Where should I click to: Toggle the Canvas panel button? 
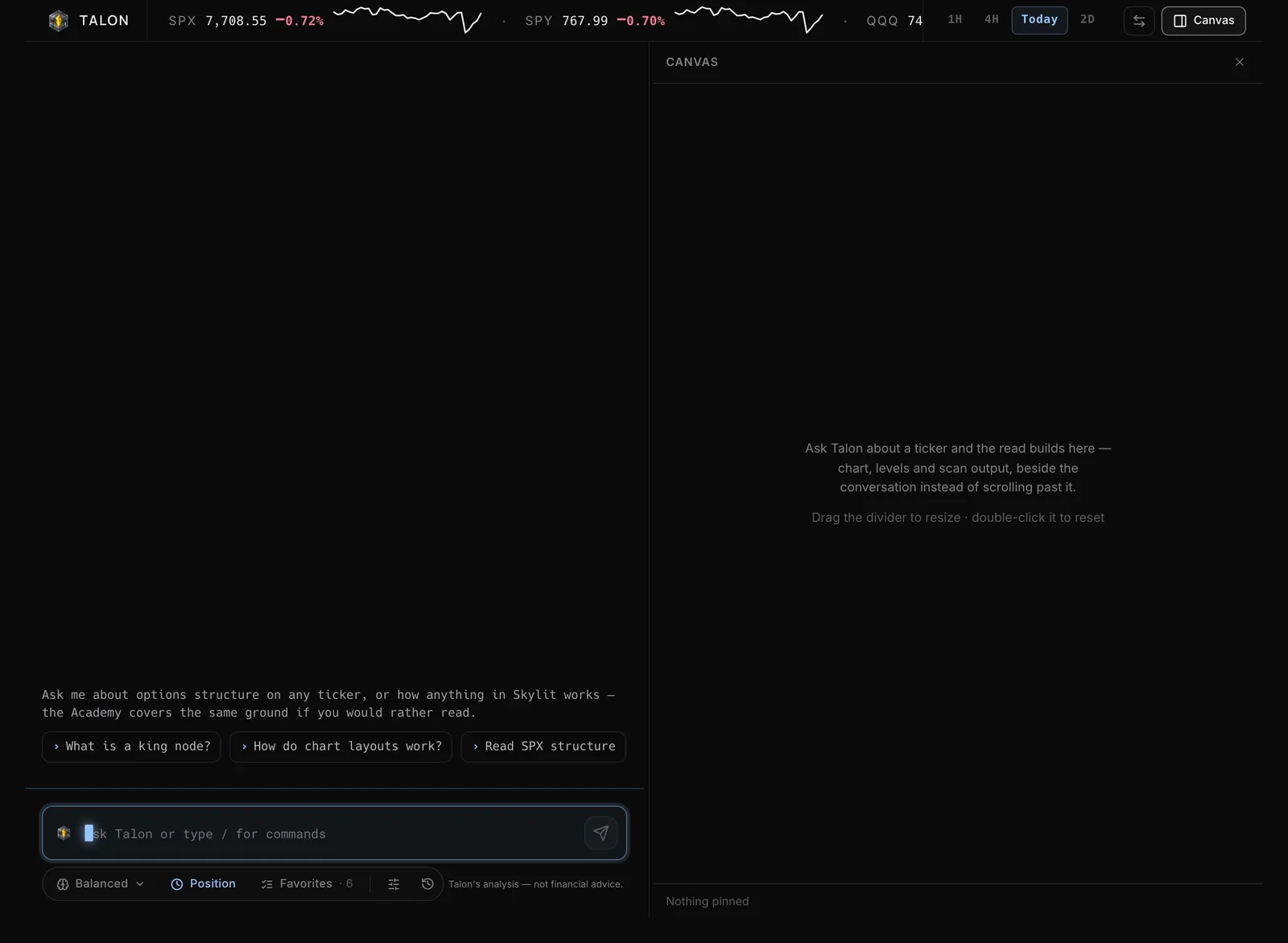1203,21
